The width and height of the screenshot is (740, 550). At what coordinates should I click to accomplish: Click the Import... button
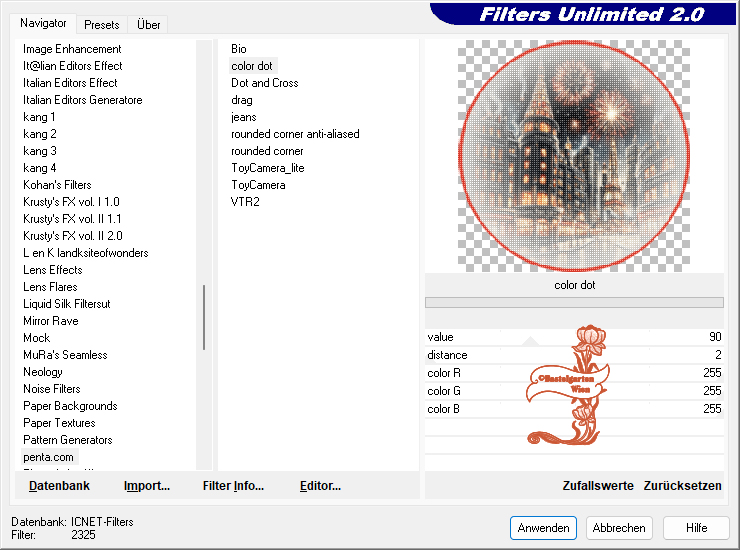pos(147,486)
